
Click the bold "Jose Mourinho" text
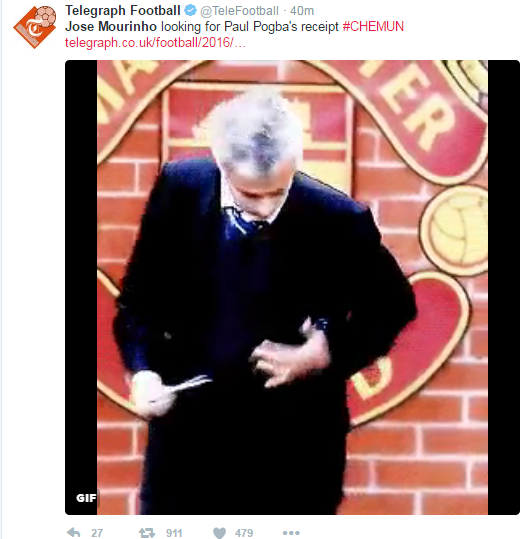pyautogui.click(x=111, y=26)
